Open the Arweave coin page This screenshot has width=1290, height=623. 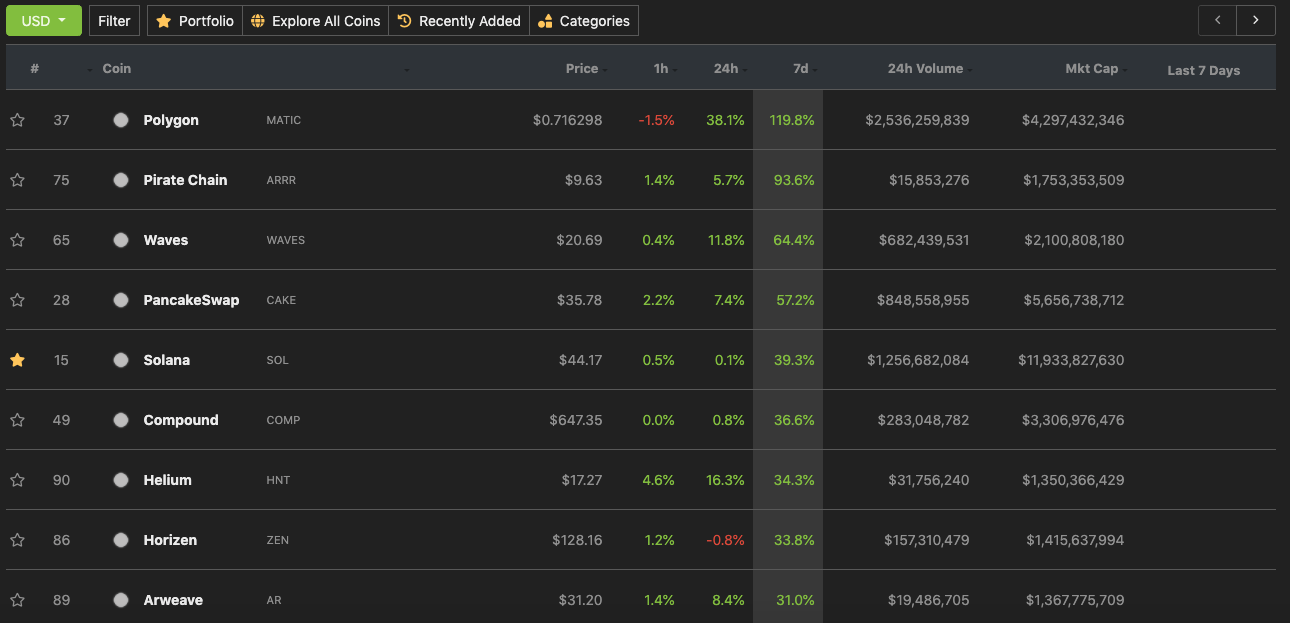[x=173, y=600]
